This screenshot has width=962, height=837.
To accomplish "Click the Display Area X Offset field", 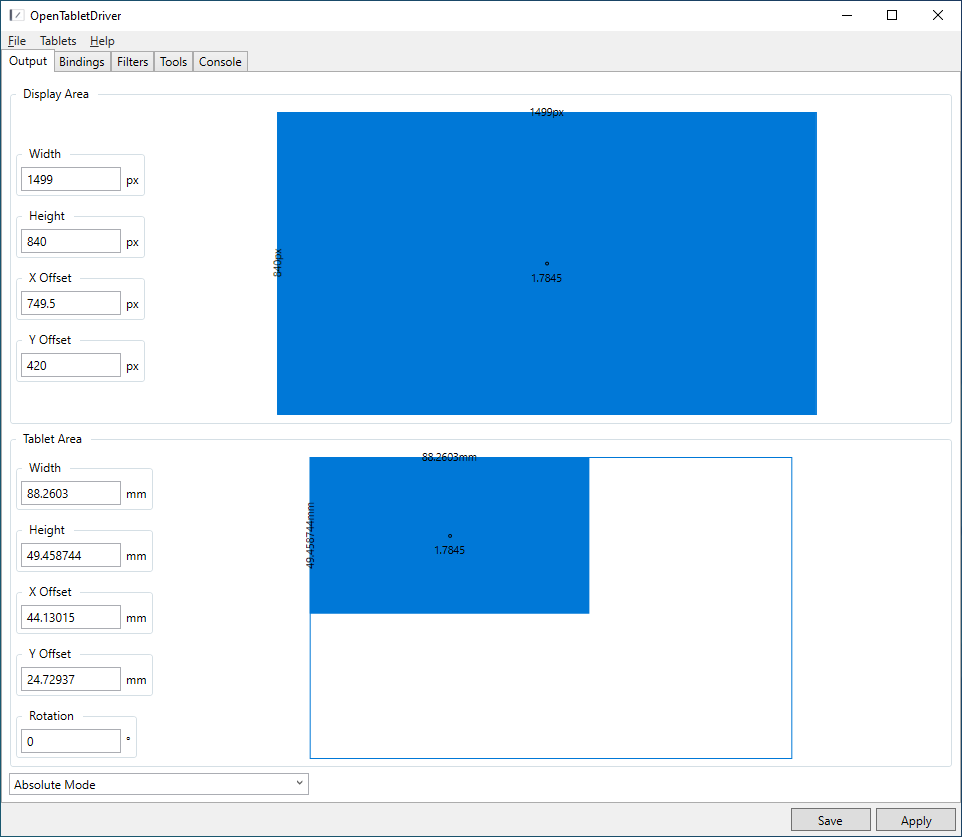I will 71,303.
